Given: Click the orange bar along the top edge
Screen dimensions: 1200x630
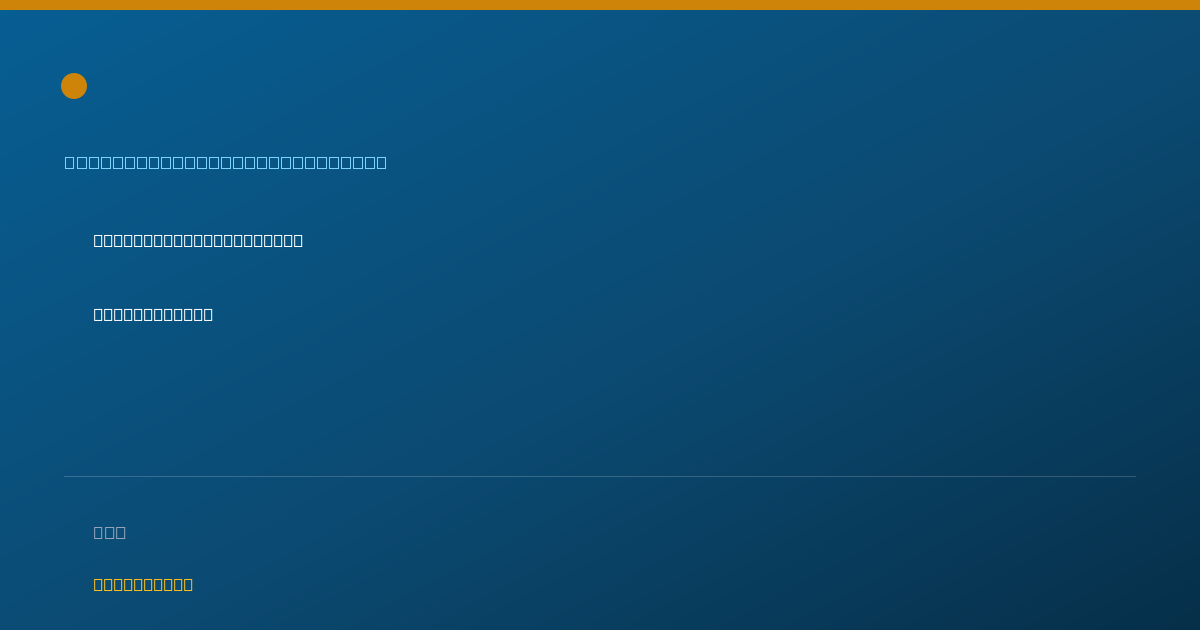Looking at the screenshot, I should [x=600, y=5].
